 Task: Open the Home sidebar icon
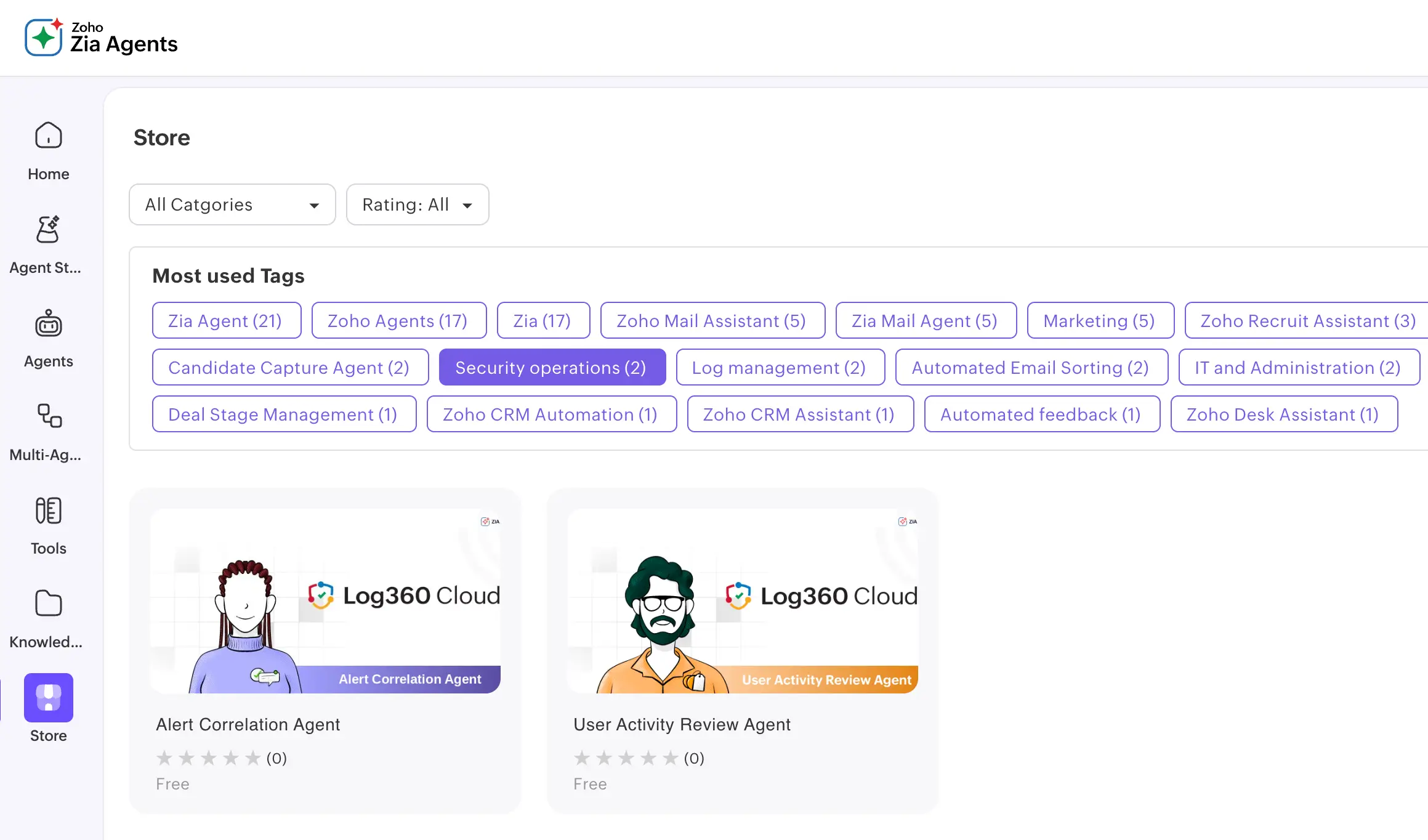tap(48, 135)
